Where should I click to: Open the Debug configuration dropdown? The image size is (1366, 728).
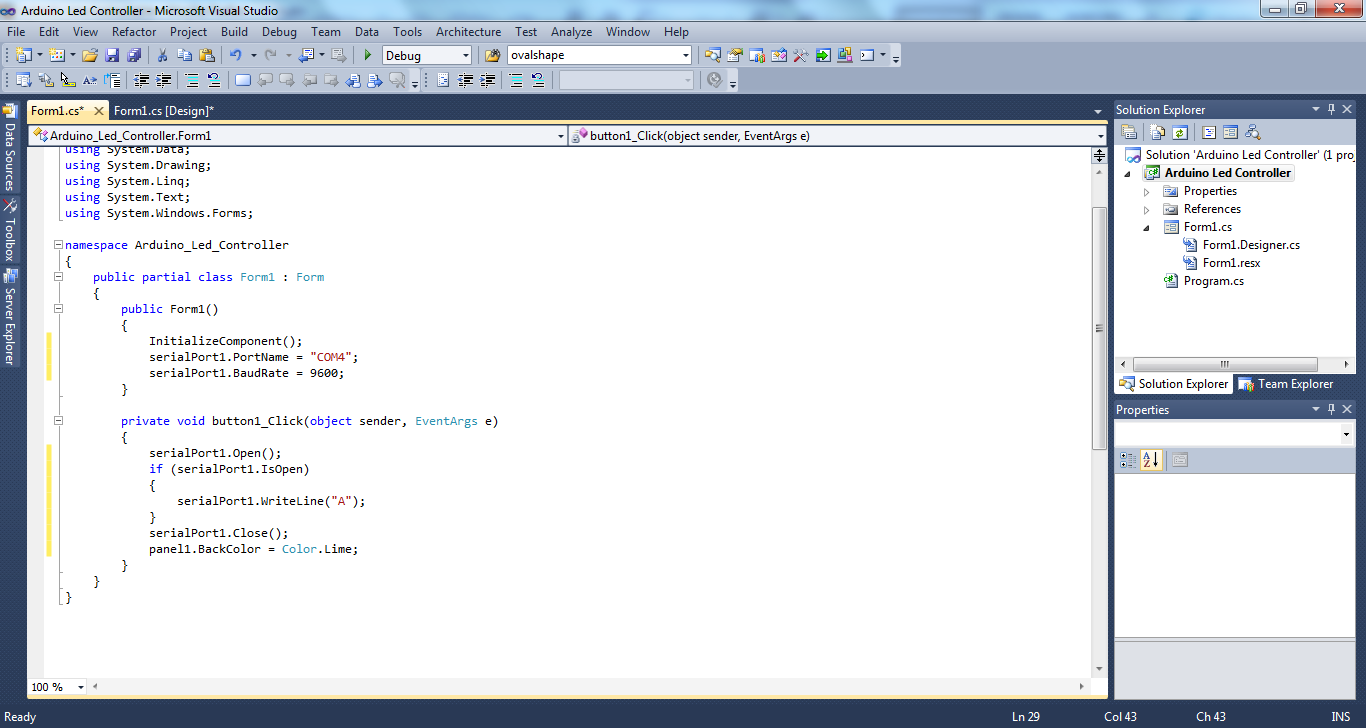tap(465, 56)
